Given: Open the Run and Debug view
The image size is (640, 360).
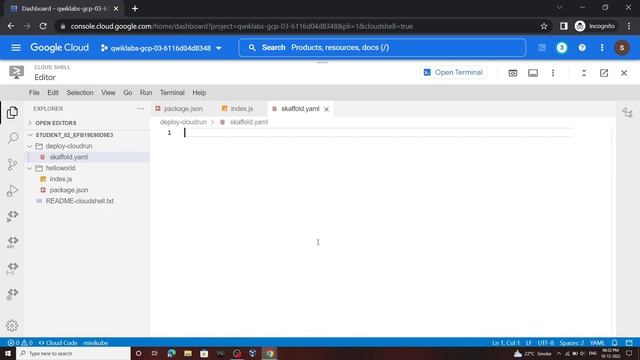Looking at the screenshot, I should (x=12, y=191).
